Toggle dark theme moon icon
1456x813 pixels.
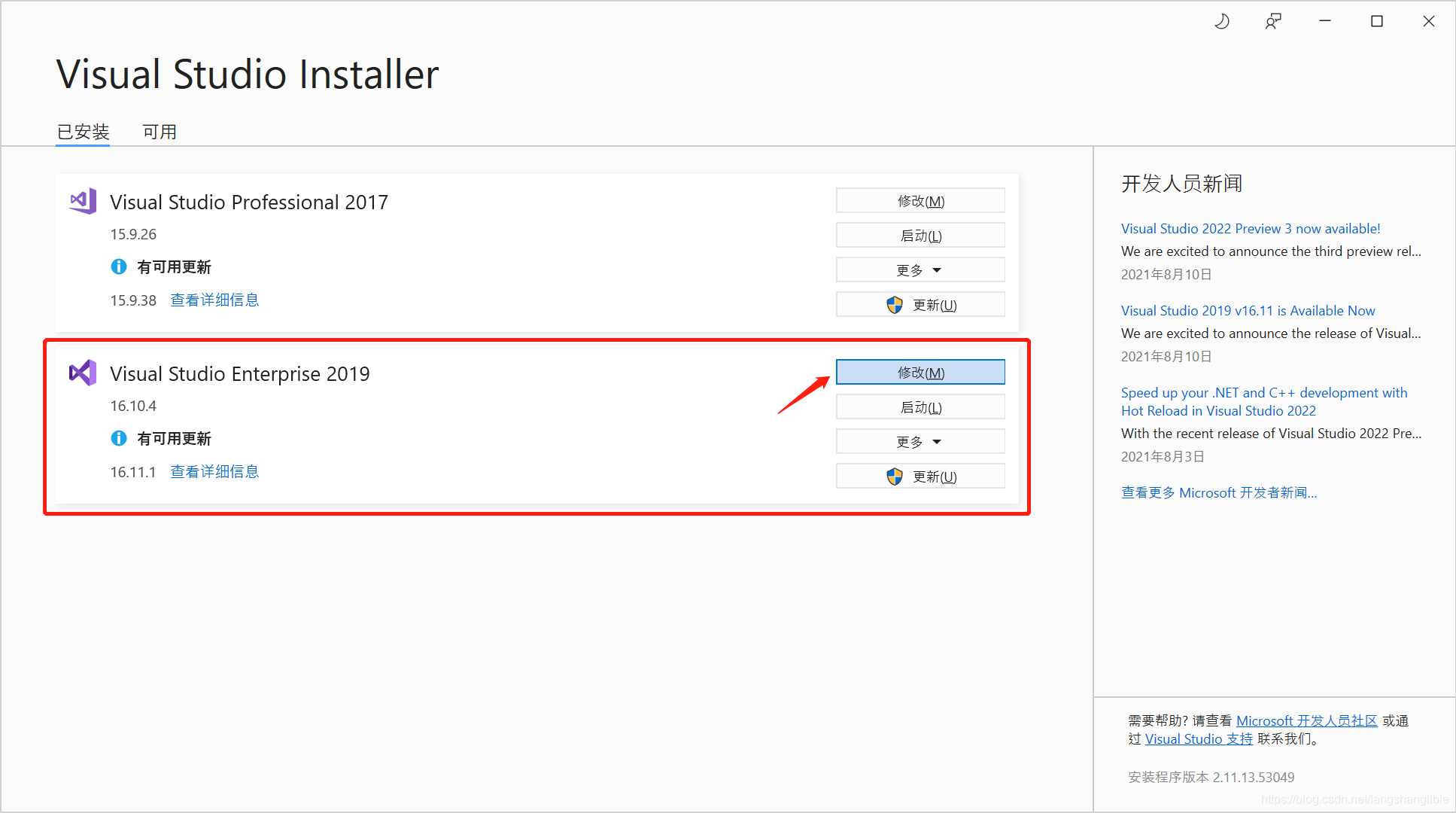[x=1222, y=22]
